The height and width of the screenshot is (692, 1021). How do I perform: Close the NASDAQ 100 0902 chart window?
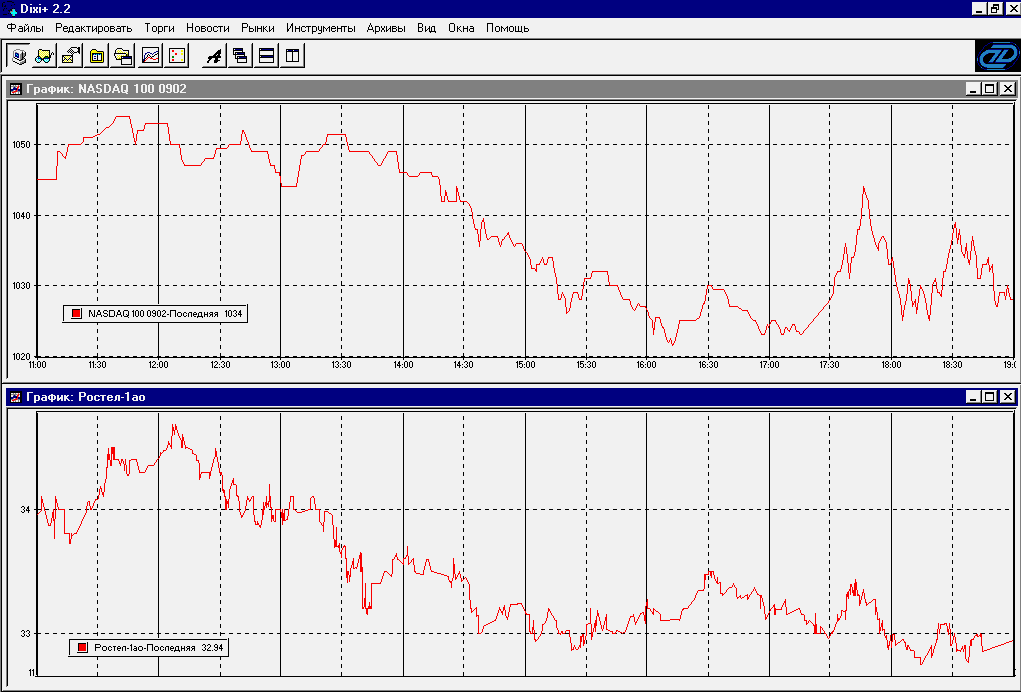[1007, 89]
